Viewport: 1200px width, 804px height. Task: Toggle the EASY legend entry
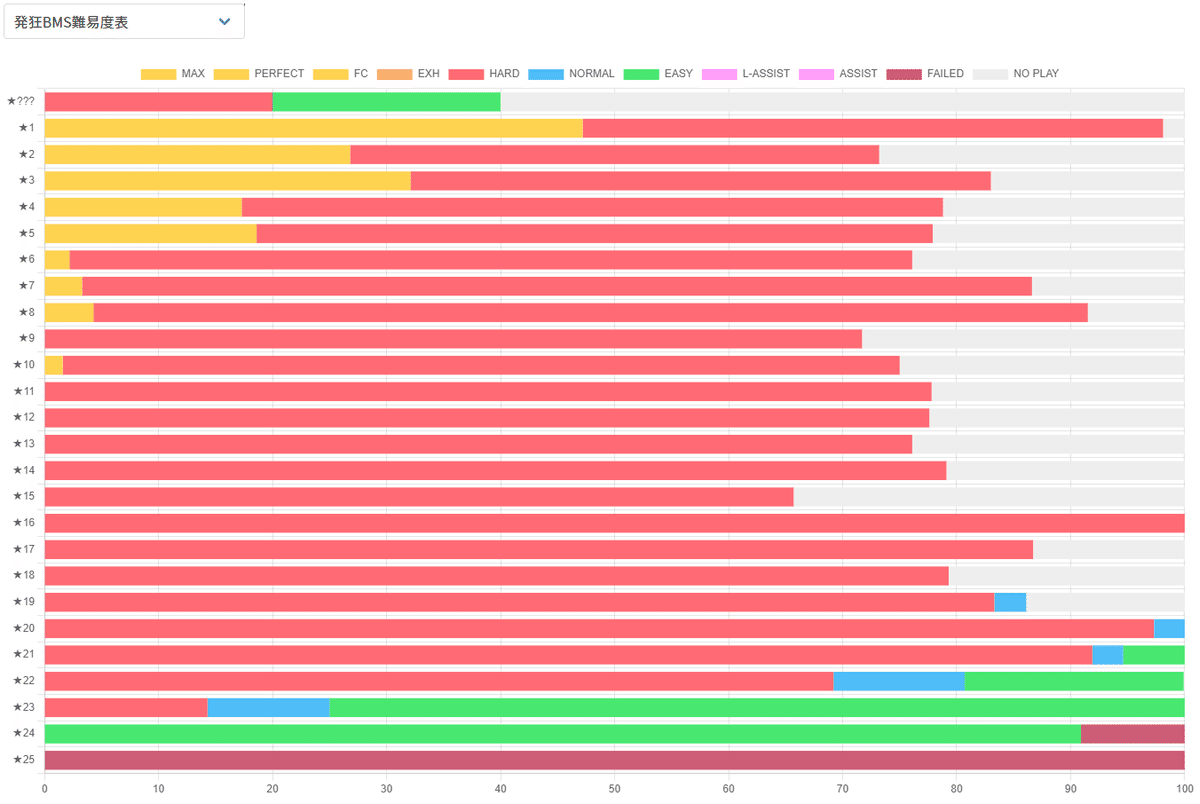pos(658,74)
